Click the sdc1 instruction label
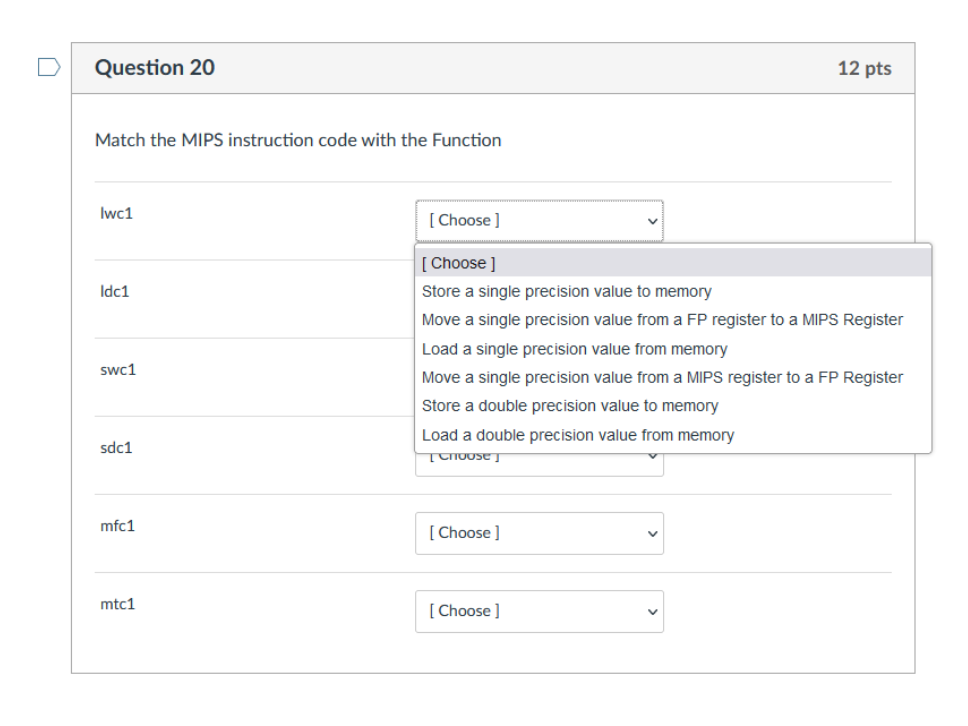Image resolution: width=968 pixels, height=726 pixels. 117,448
